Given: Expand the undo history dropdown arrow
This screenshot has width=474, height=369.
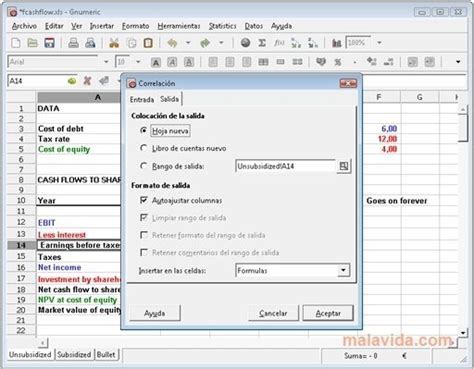Looking at the screenshot, I should click(x=188, y=43).
